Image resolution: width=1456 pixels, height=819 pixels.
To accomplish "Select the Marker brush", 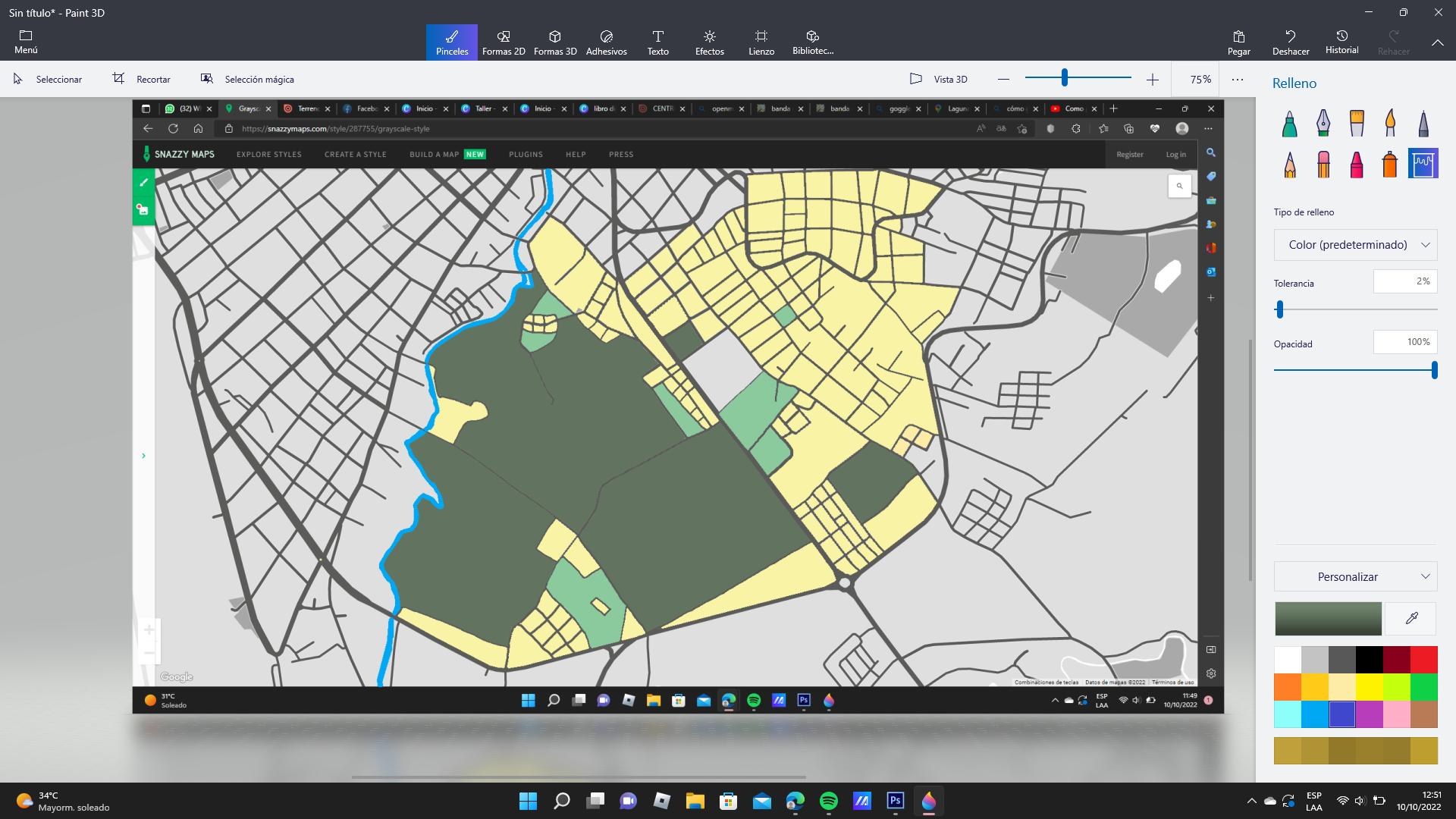I will click(x=1289, y=123).
